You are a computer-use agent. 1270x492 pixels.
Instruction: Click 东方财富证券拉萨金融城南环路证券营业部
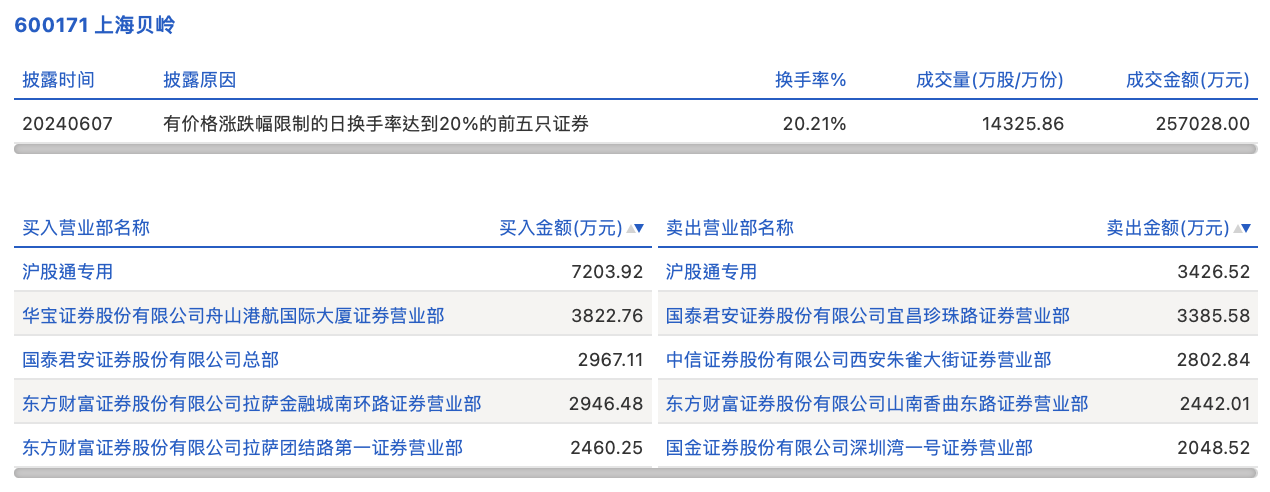[x=252, y=404]
